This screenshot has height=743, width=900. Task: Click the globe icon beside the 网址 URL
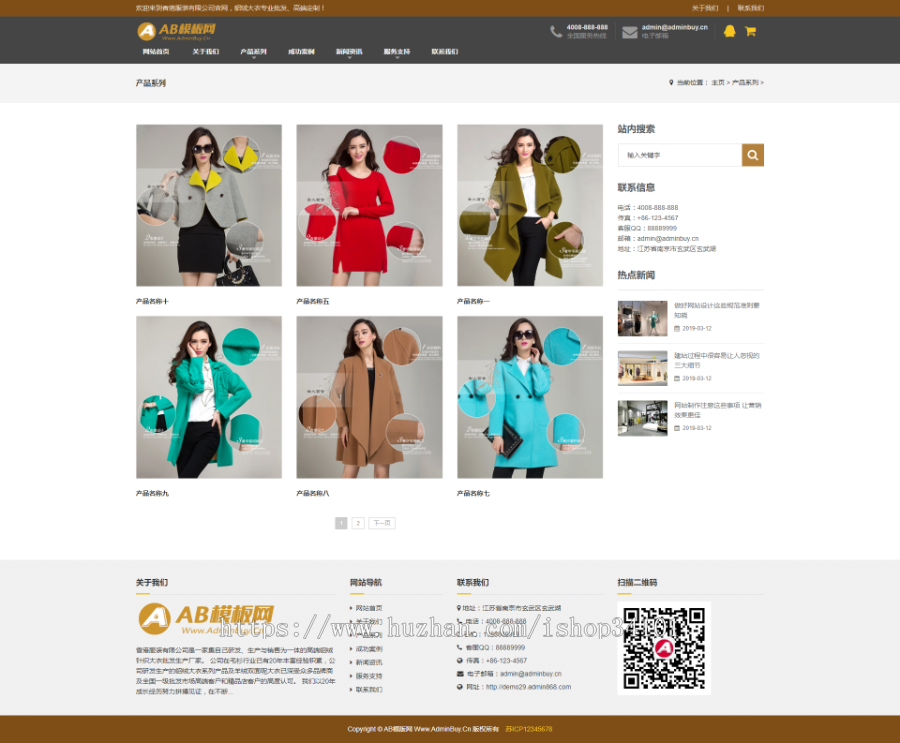tap(458, 687)
